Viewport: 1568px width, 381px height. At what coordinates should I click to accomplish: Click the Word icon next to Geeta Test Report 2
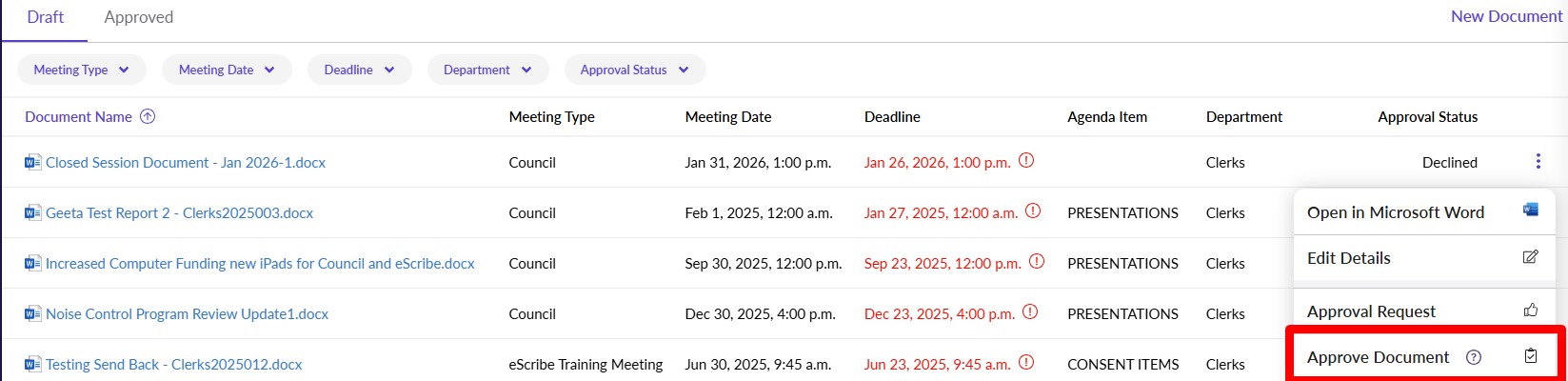point(33,213)
